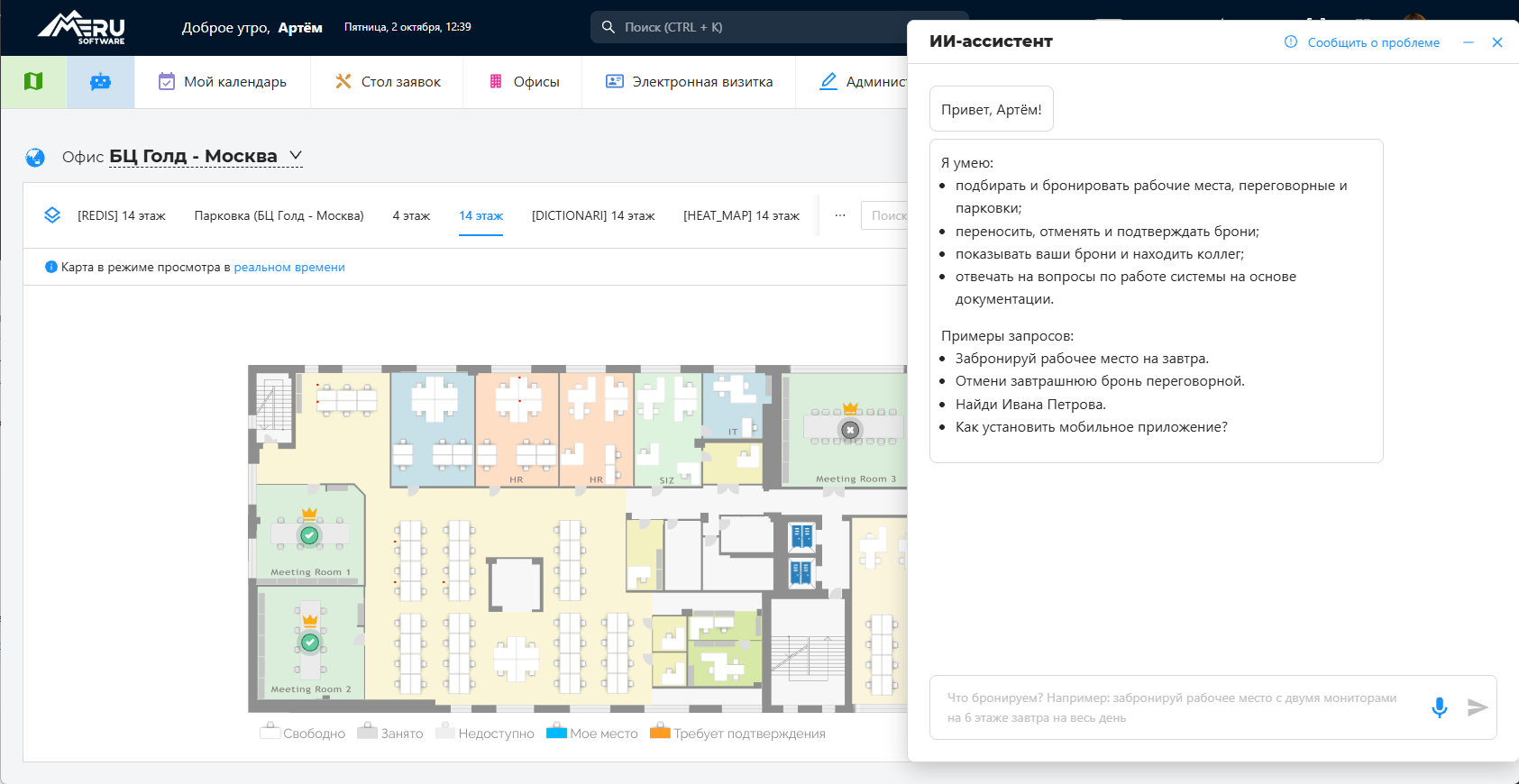Switch to Парковка (БЦ Голд - Москва) tab

click(279, 215)
